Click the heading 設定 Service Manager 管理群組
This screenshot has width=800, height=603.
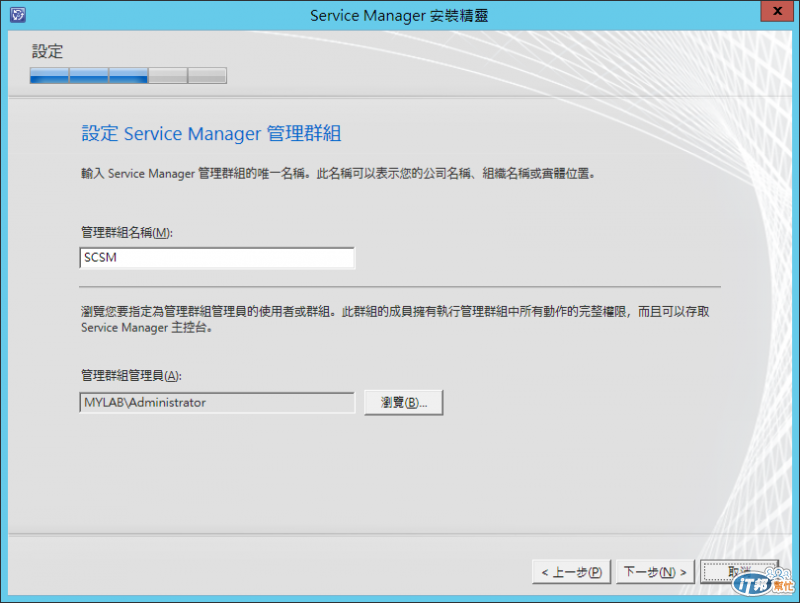pyautogui.click(x=211, y=134)
